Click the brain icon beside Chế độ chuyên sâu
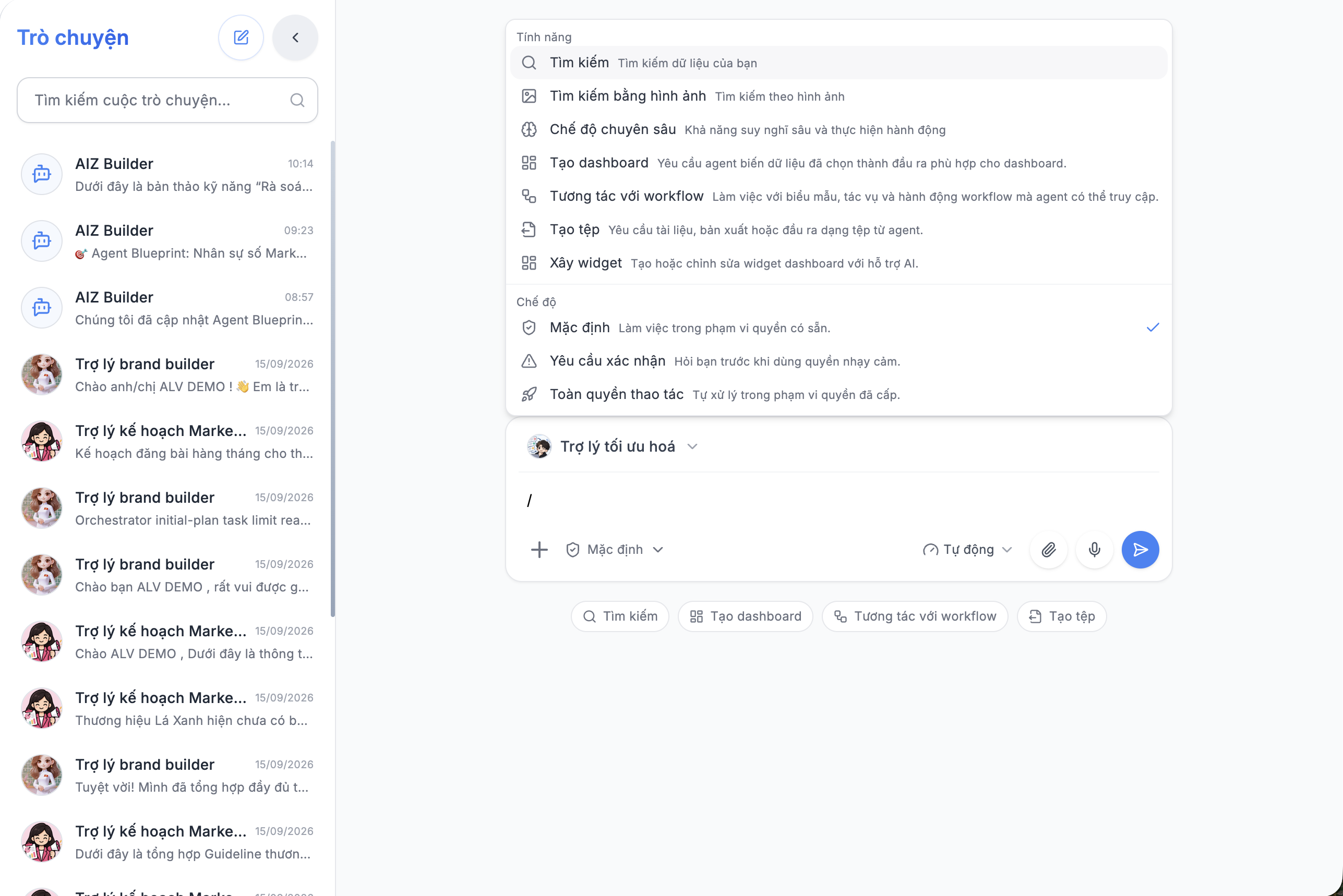 tap(529, 129)
